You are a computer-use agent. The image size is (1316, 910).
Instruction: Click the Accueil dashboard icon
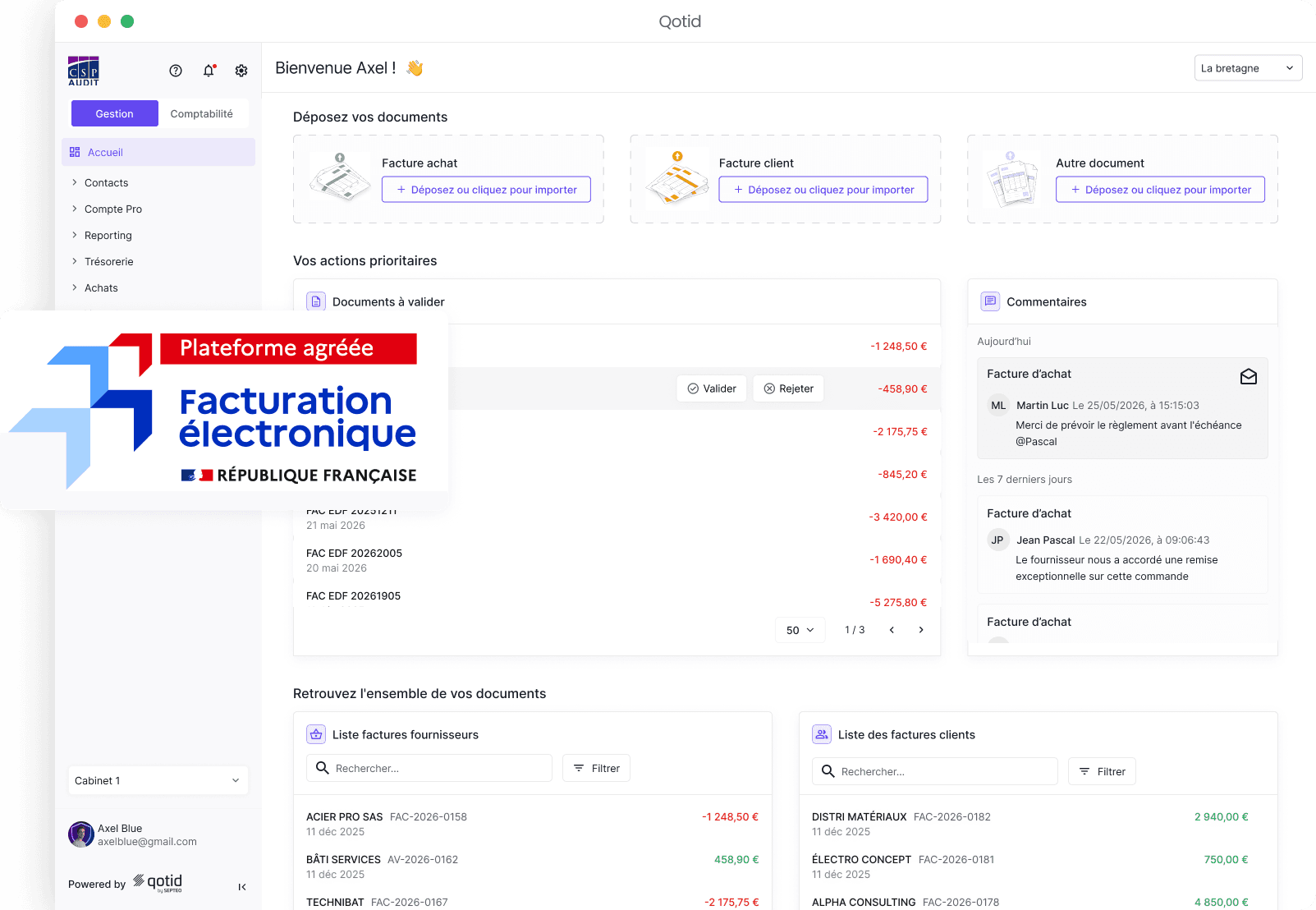tap(75, 152)
